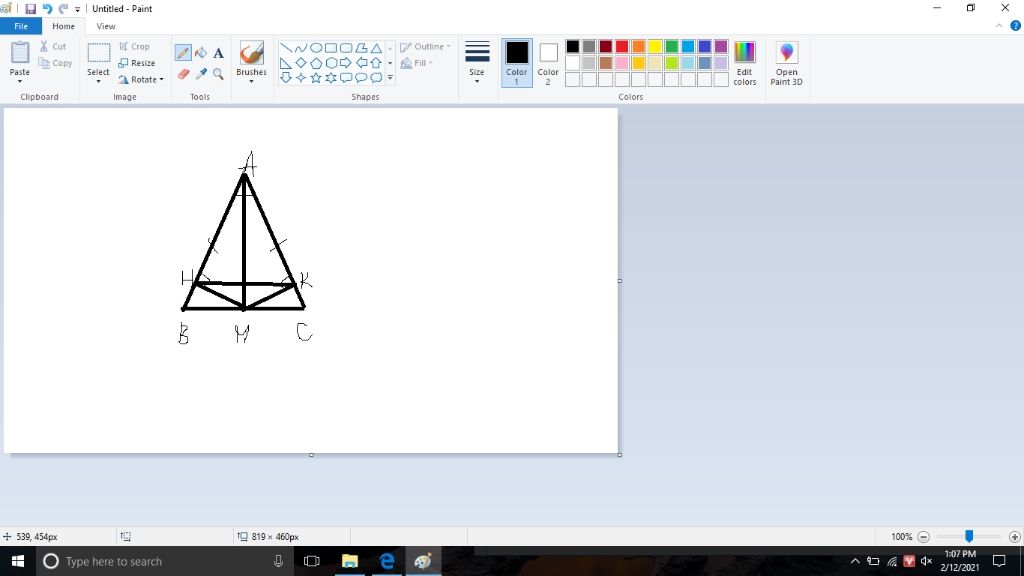Open Microsoft Edge from taskbar
The width and height of the screenshot is (1024, 576).
[x=387, y=561]
